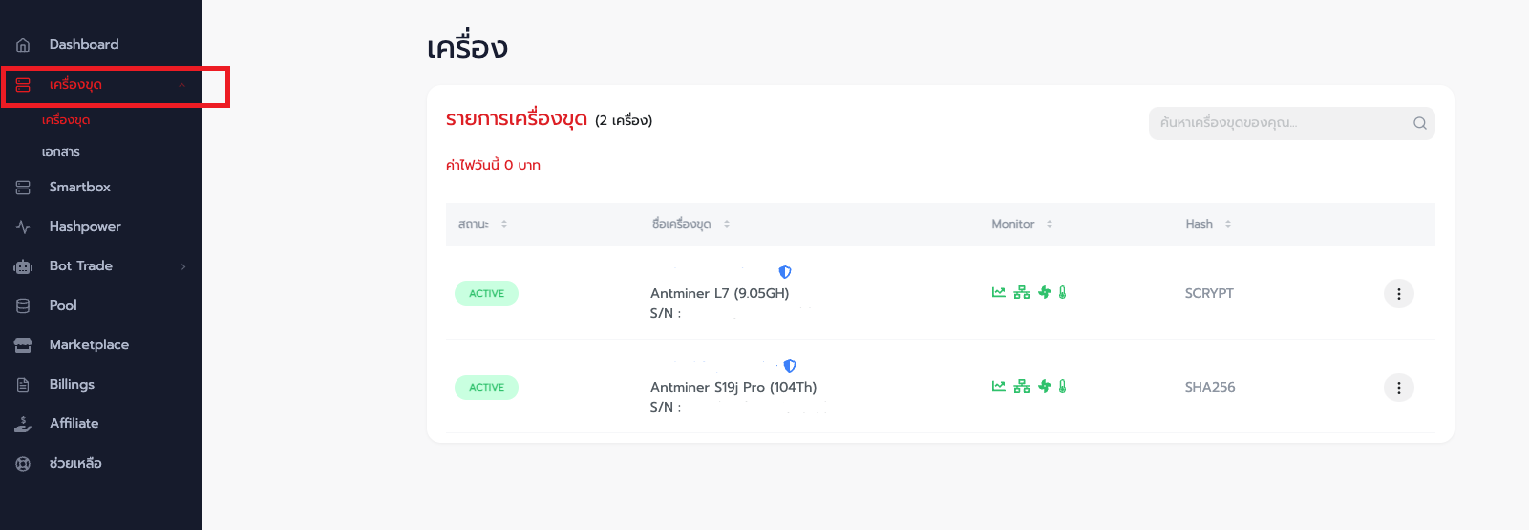Expand the Bot Trade submenu chevron

[182, 267]
